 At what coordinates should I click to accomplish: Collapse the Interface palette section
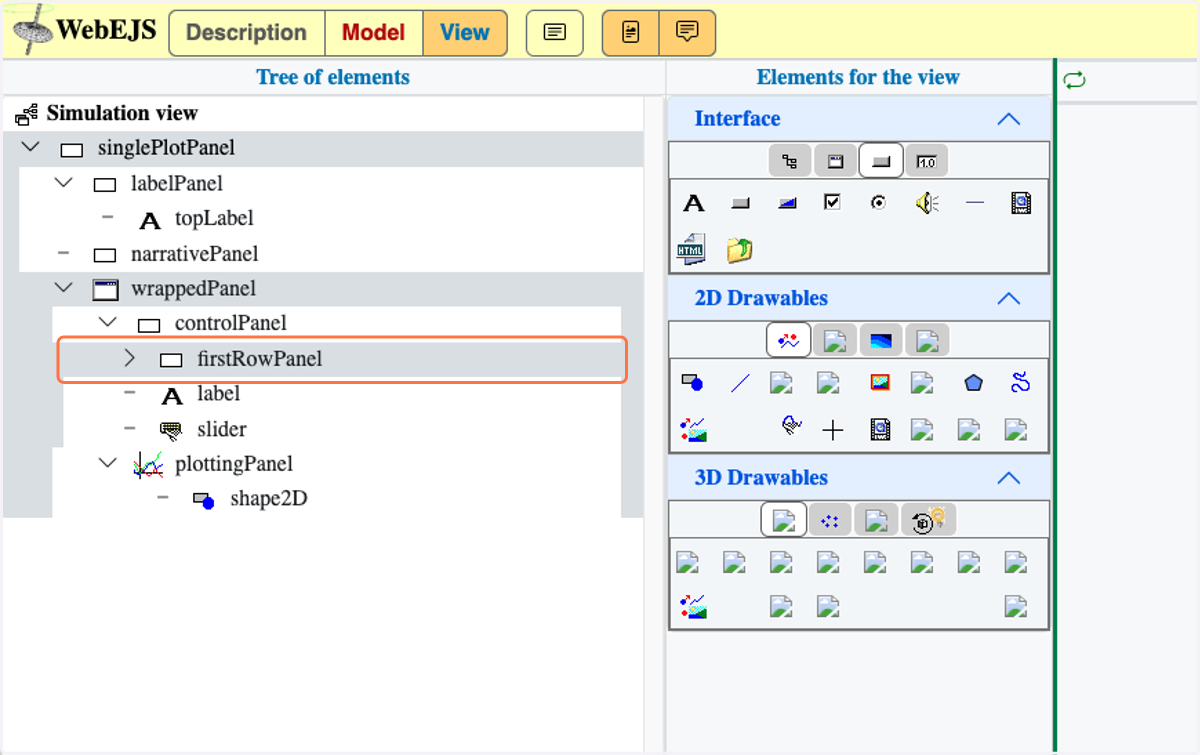1009,119
